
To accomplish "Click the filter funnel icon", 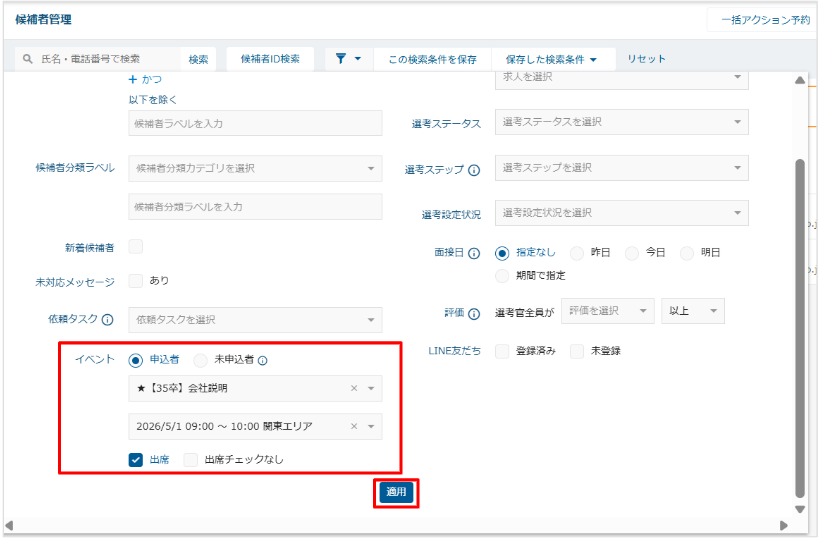I will click(x=341, y=59).
